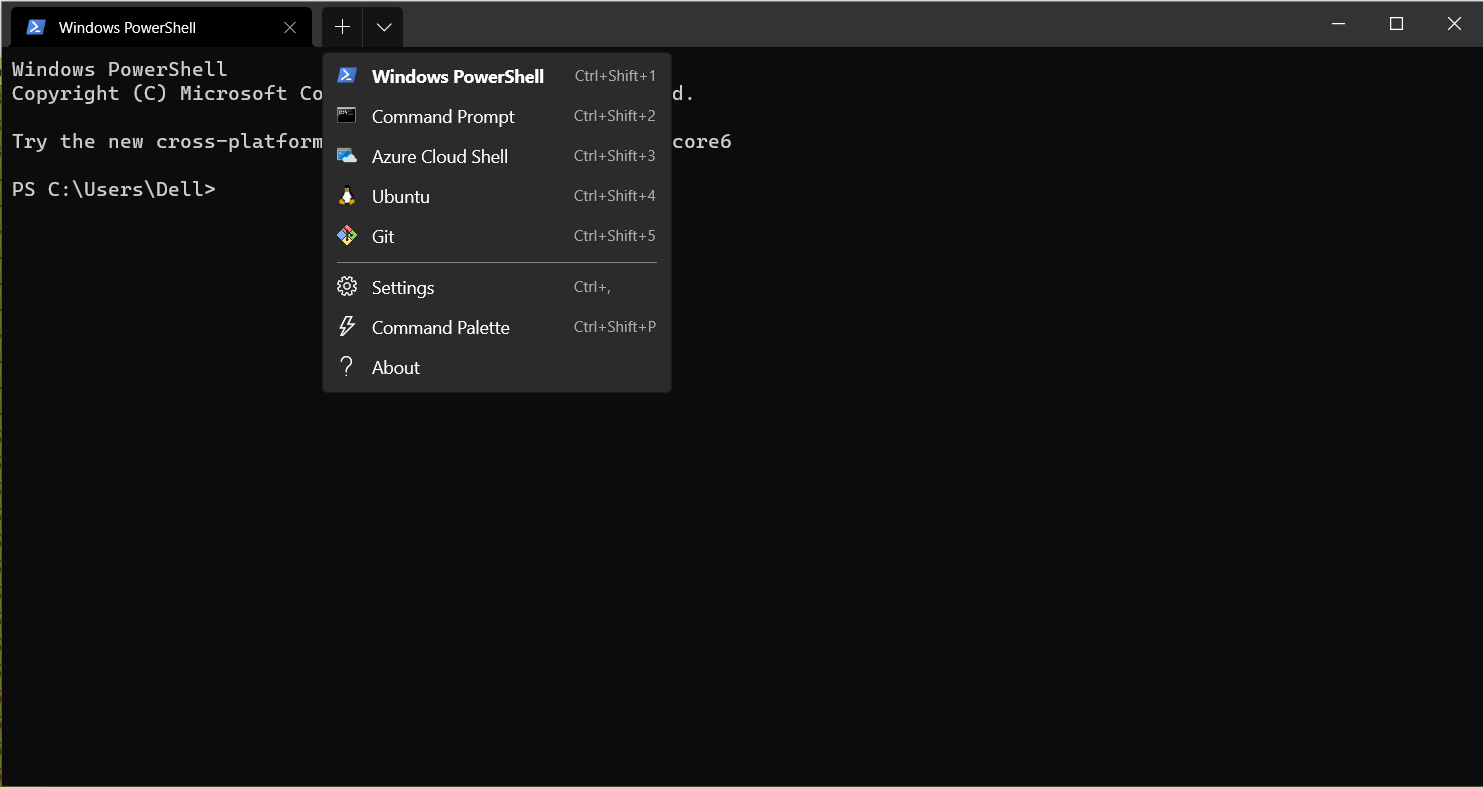Viewport: 1483px width, 787px height.
Task: Select the Windows PowerShell profile icon
Action: (x=347, y=75)
